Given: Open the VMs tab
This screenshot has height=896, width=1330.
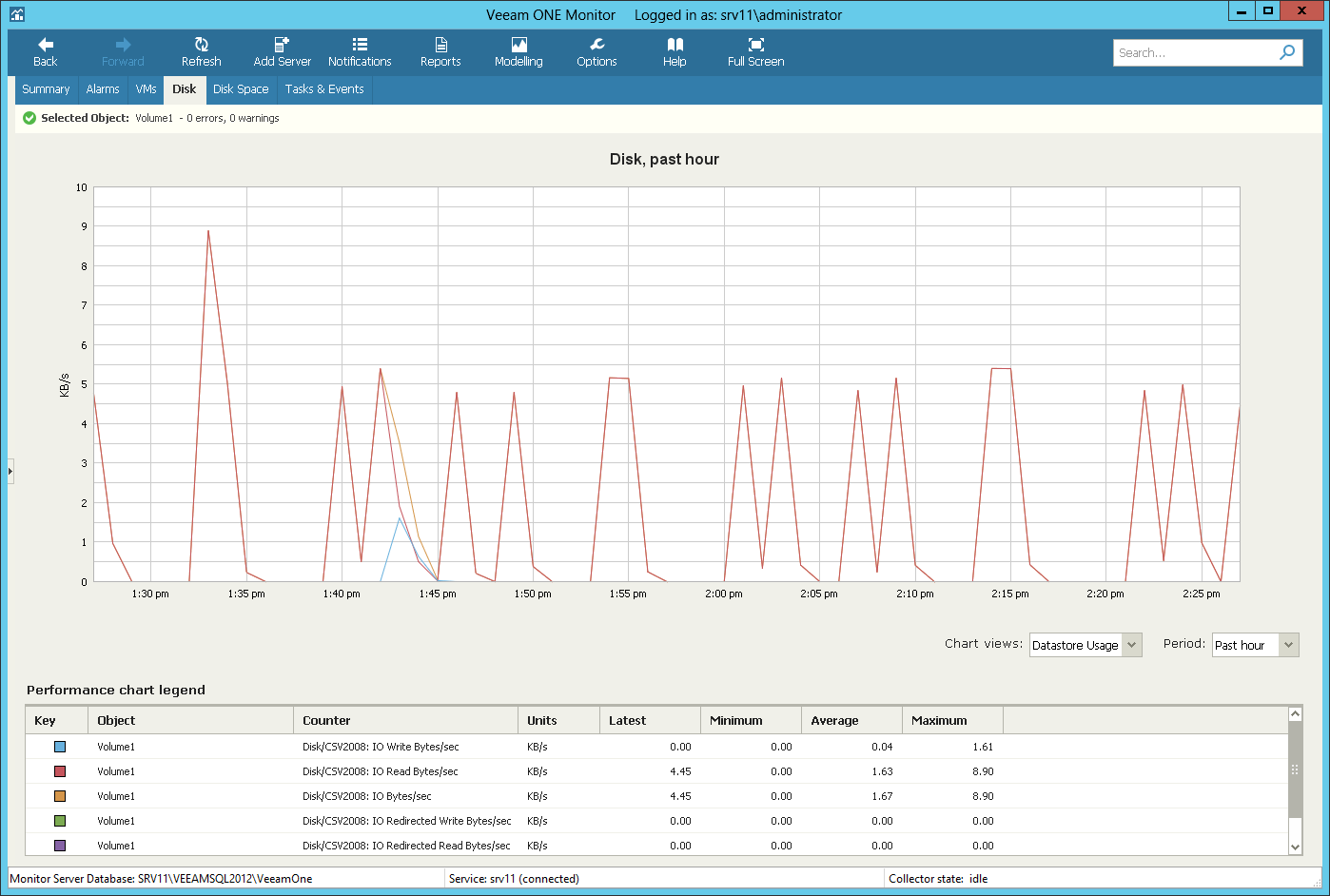Looking at the screenshot, I should pos(146,89).
